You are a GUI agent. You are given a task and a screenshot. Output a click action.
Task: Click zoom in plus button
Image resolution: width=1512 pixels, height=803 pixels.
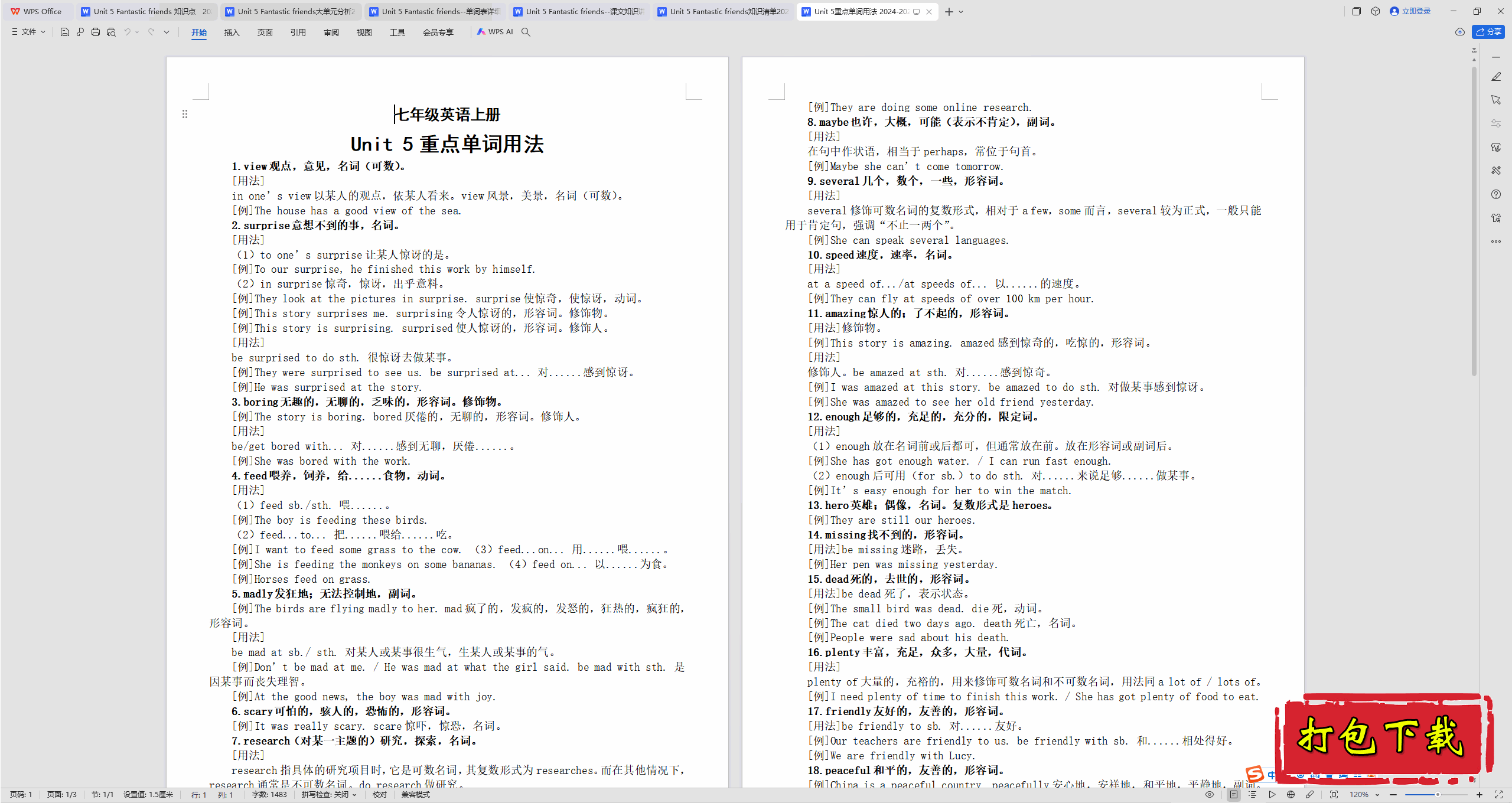pyautogui.click(x=1479, y=795)
